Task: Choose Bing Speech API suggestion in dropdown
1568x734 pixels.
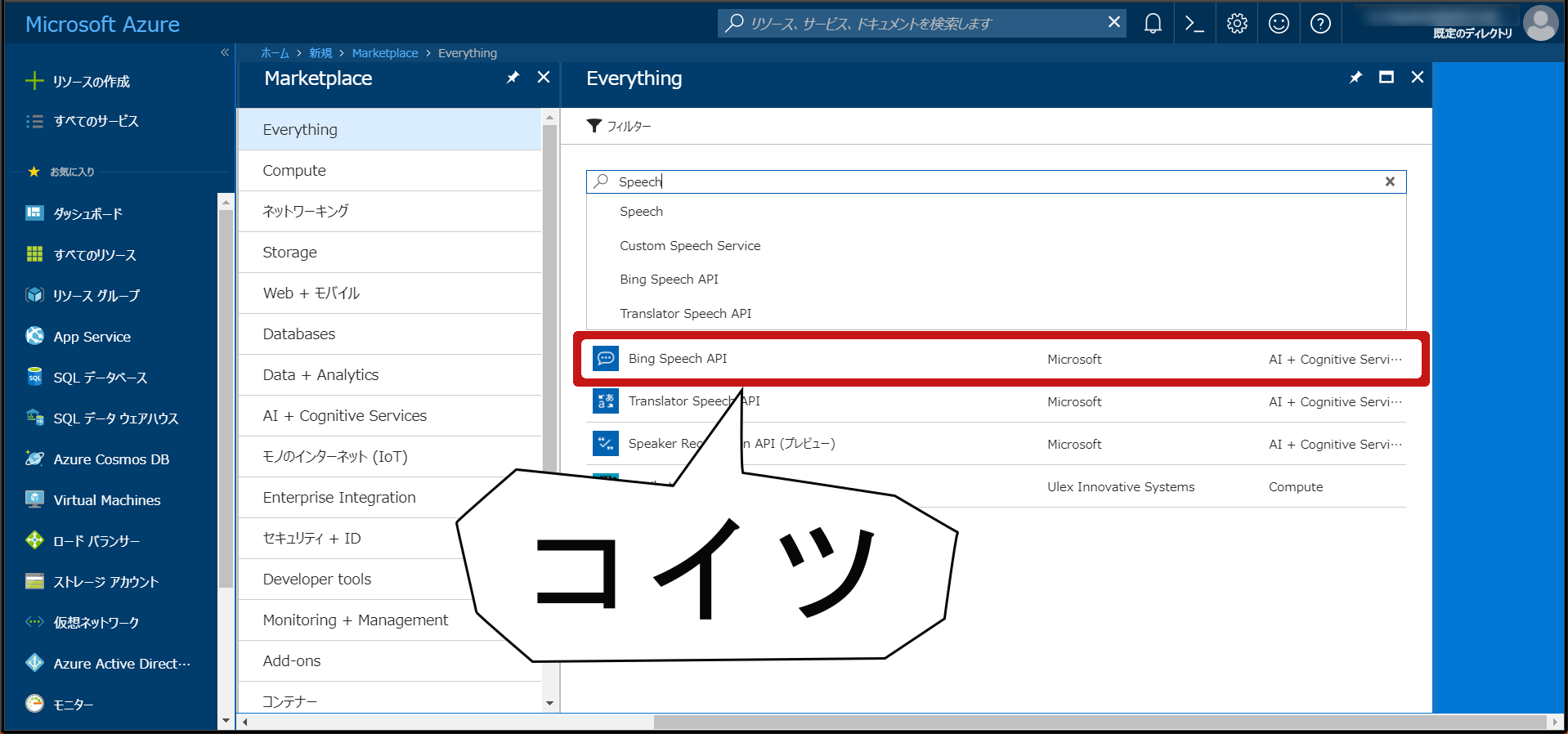Action: point(996,280)
